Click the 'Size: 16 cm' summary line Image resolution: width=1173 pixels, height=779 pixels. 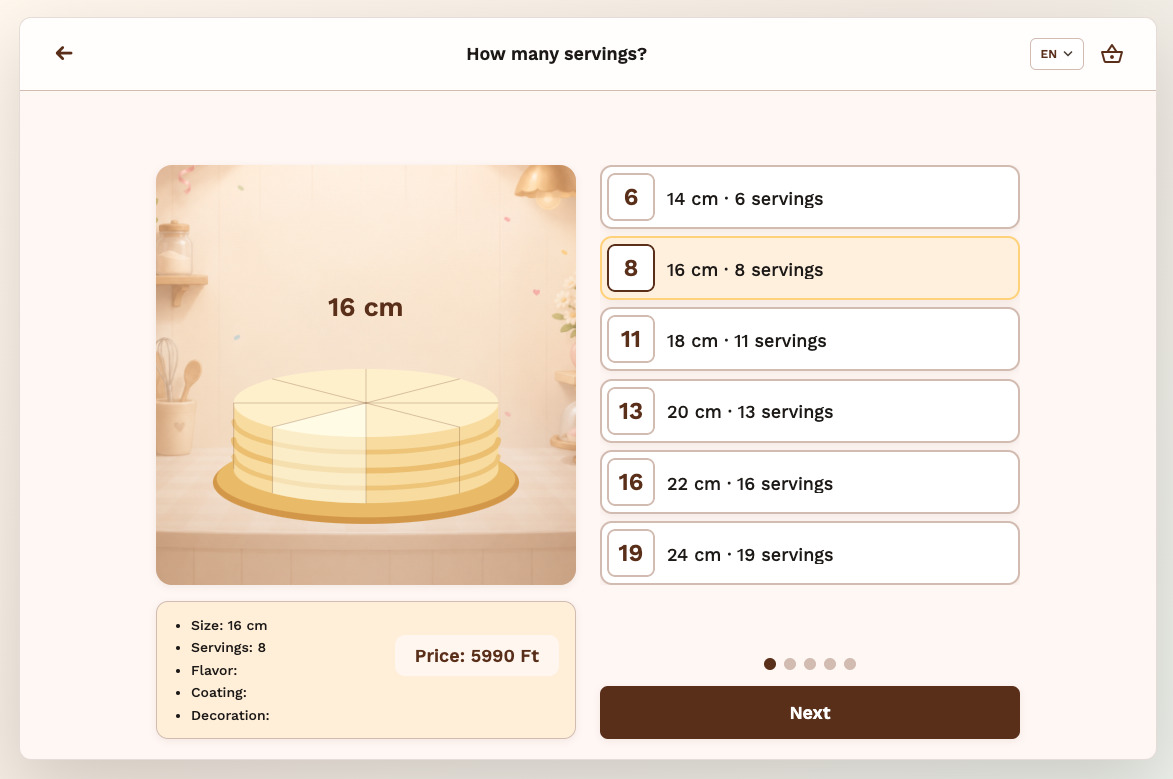[229, 626]
